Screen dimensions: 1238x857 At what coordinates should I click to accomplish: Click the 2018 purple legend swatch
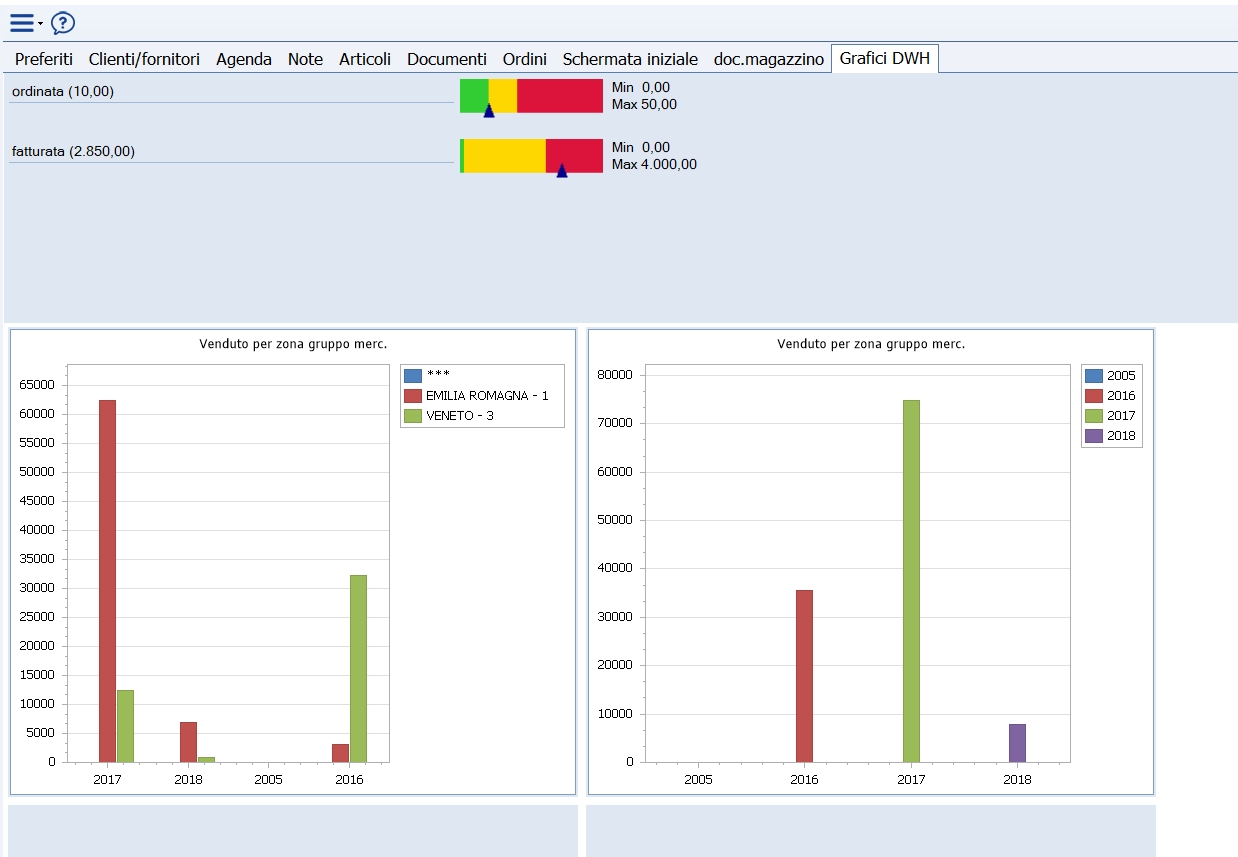tap(1093, 436)
